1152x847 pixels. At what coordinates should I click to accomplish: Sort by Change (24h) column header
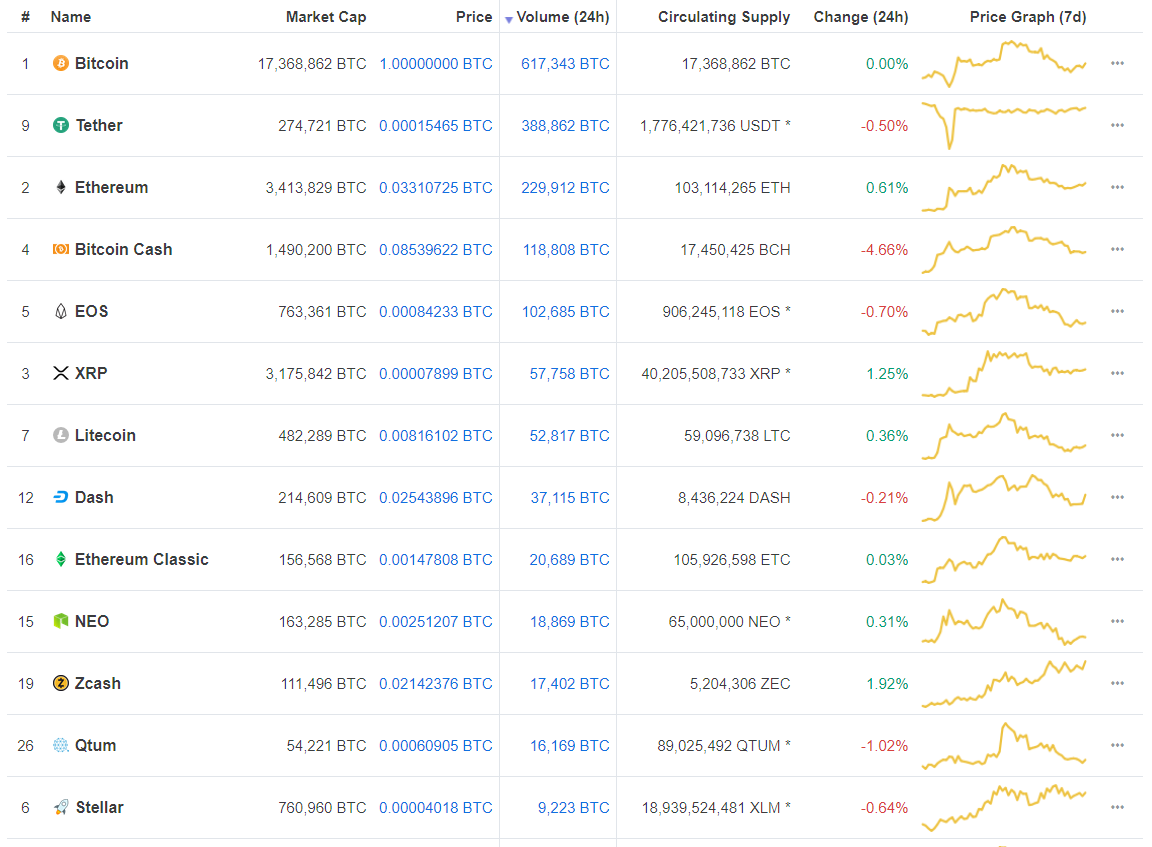(860, 17)
